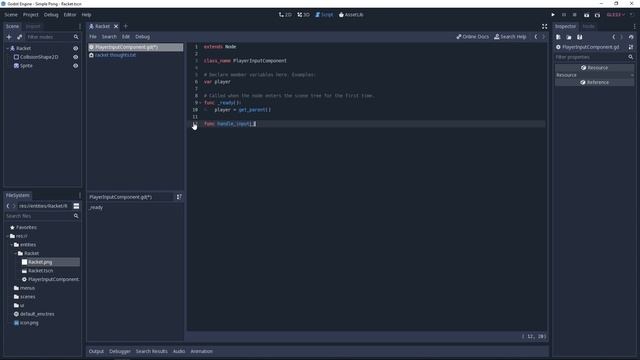Switch to the 3D workspace
This screenshot has height=360, width=640.
(x=303, y=15)
